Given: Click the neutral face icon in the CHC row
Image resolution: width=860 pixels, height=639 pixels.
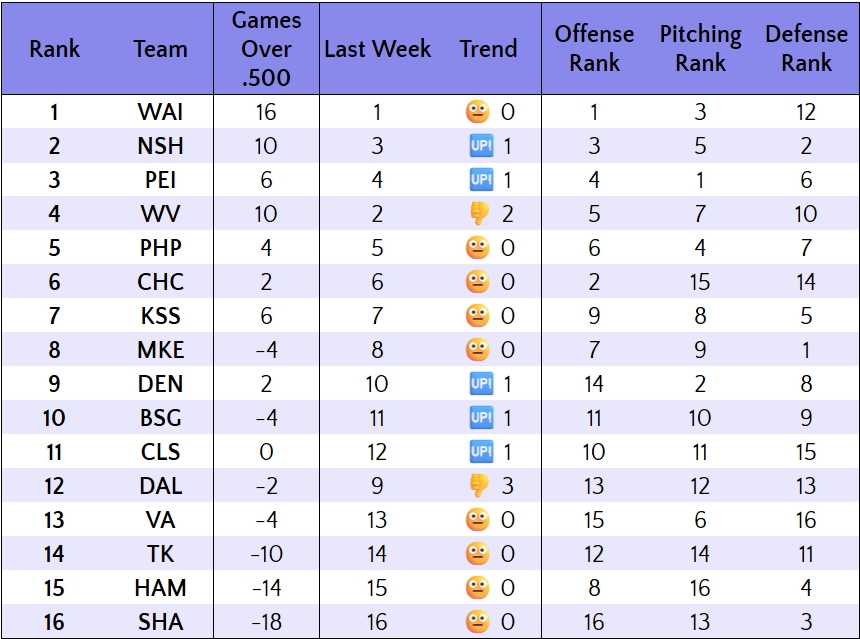Looking at the screenshot, I should (x=478, y=282).
